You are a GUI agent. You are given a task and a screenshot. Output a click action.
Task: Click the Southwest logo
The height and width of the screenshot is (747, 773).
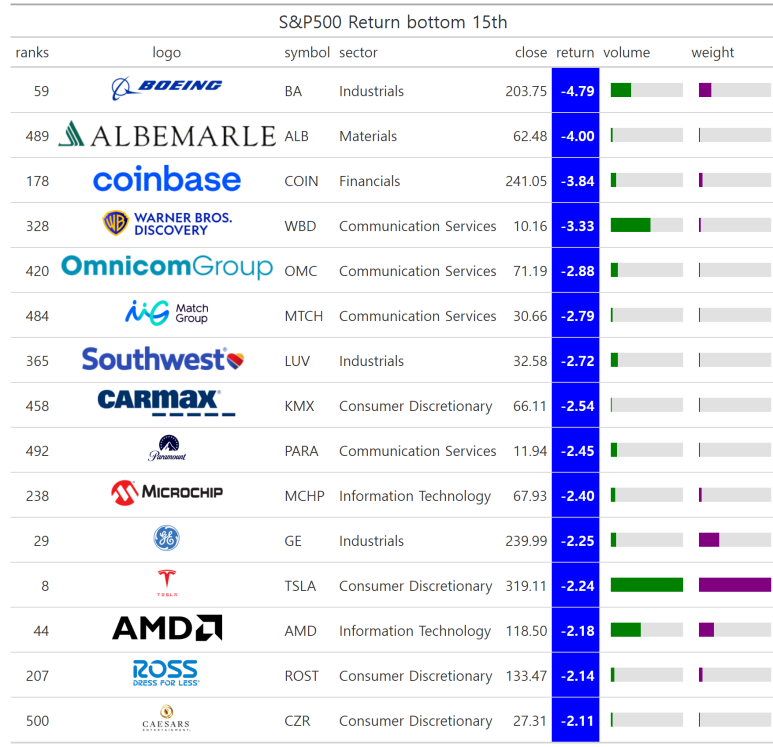point(163,358)
